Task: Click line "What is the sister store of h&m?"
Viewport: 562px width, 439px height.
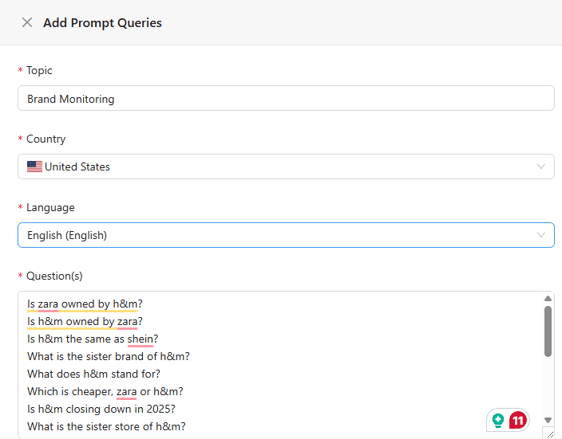Action: point(106,427)
